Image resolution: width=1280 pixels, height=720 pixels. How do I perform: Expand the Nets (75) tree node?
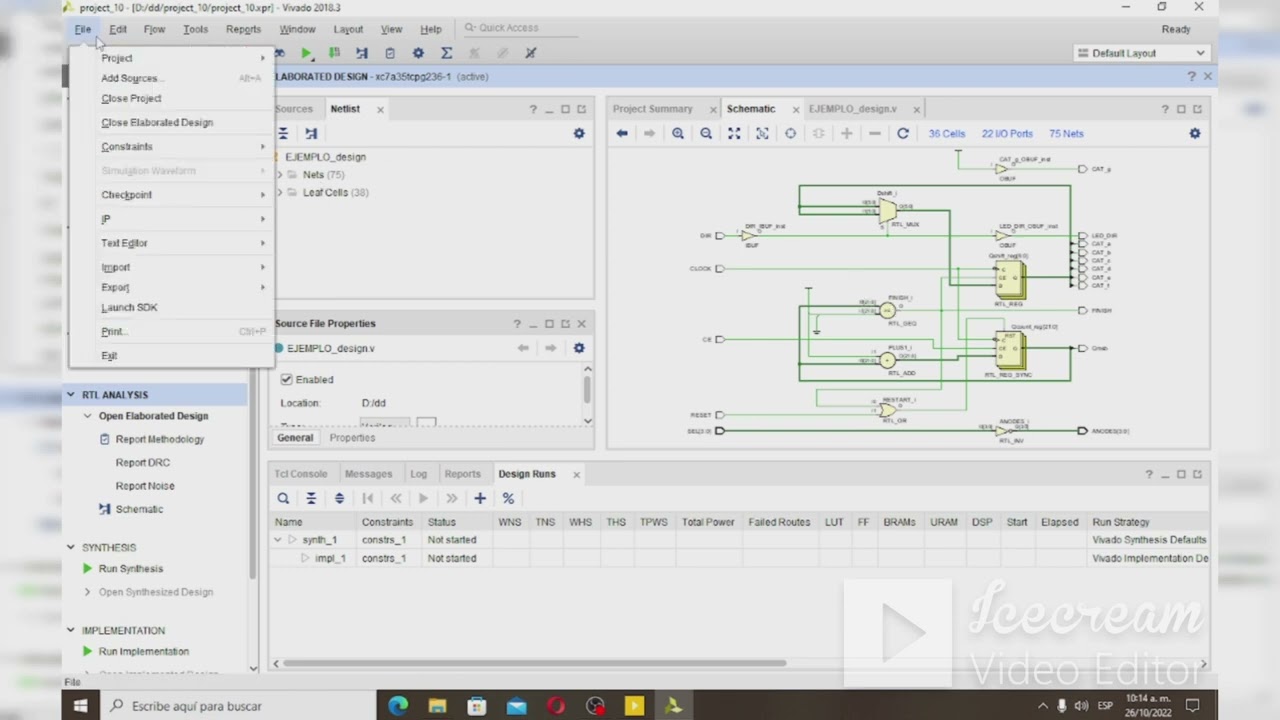click(280, 175)
